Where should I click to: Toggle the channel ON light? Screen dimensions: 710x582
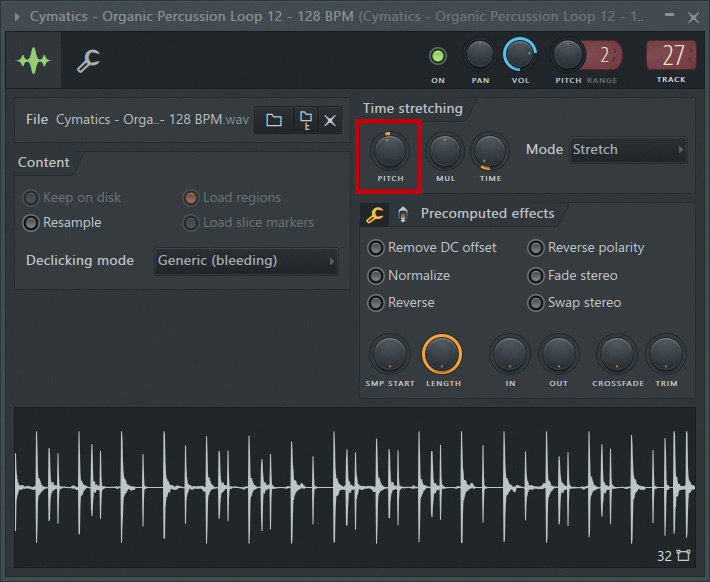tap(437, 56)
